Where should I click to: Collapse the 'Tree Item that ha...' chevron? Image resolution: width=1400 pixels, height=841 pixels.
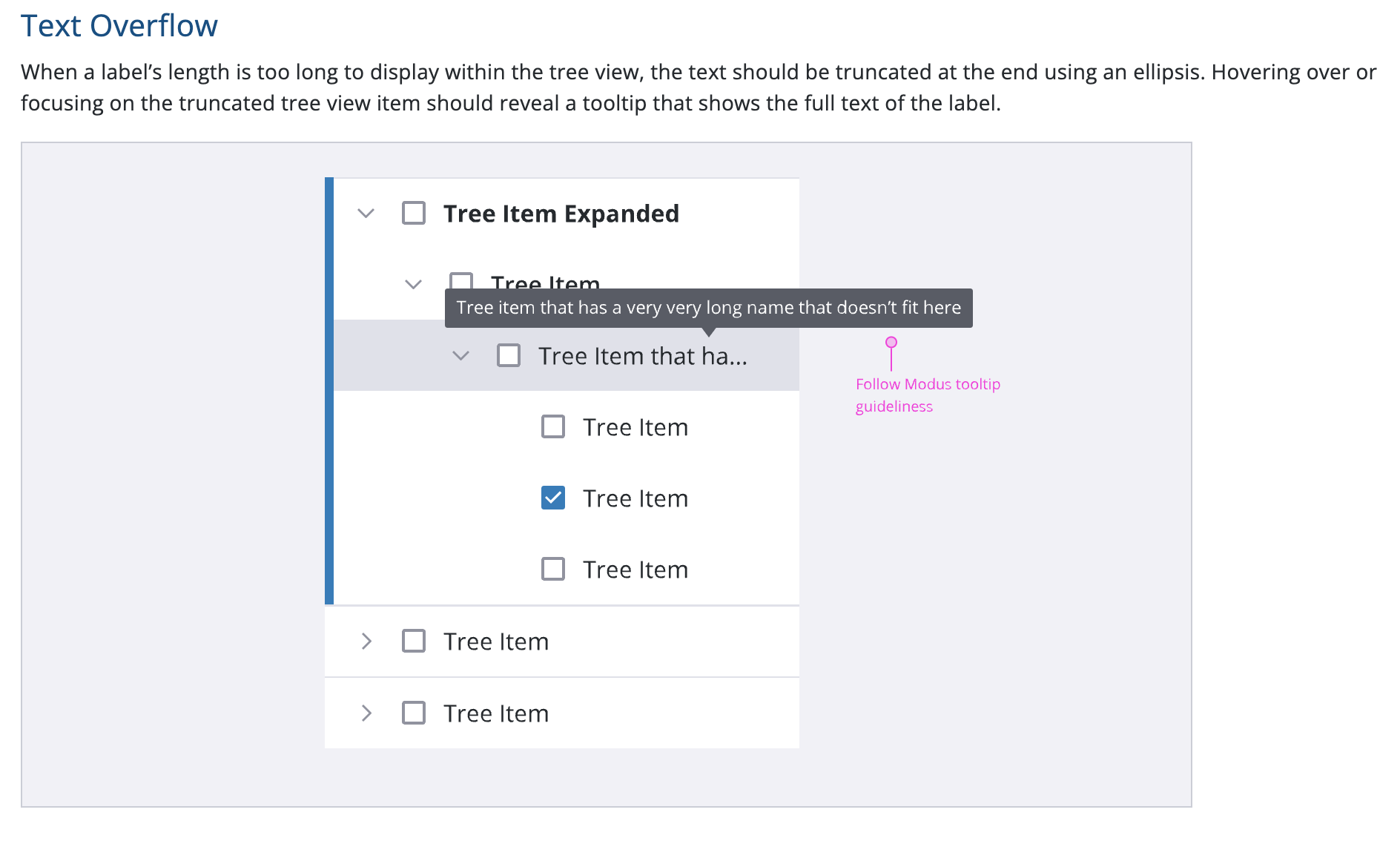tap(460, 356)
